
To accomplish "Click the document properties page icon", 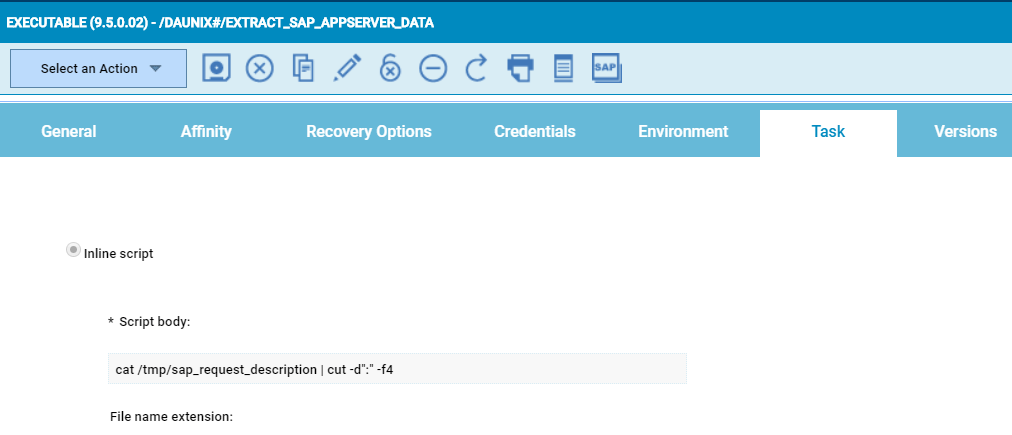I will (x=563, y=68).
